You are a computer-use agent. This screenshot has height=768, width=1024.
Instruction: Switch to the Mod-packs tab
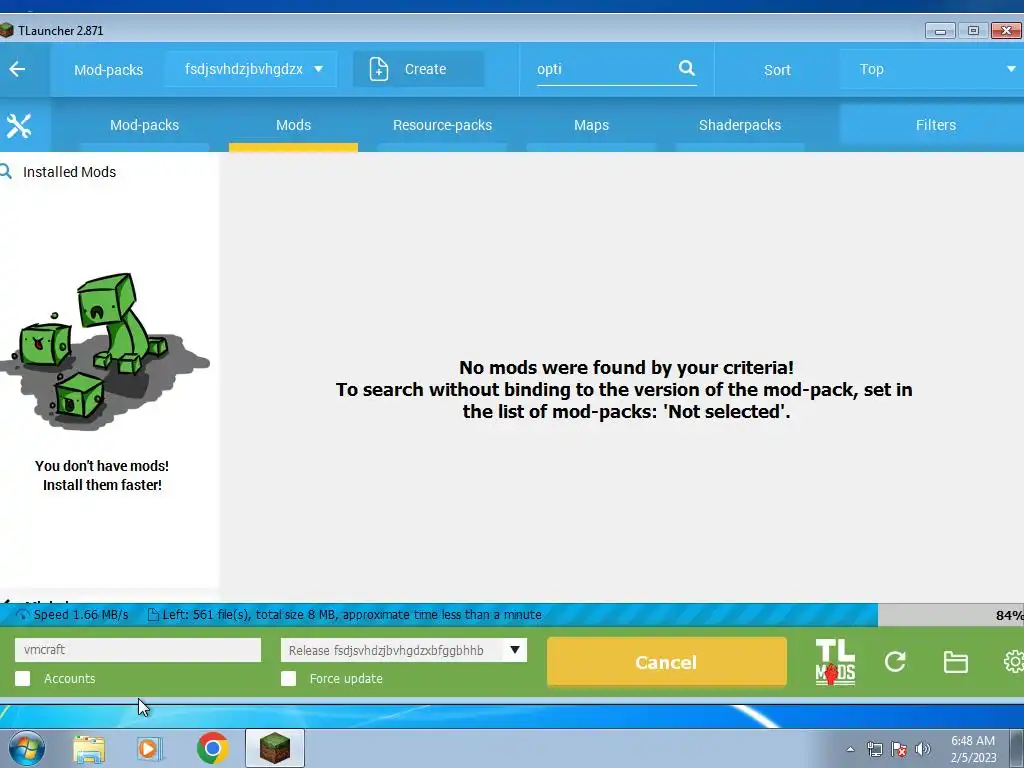144,125
